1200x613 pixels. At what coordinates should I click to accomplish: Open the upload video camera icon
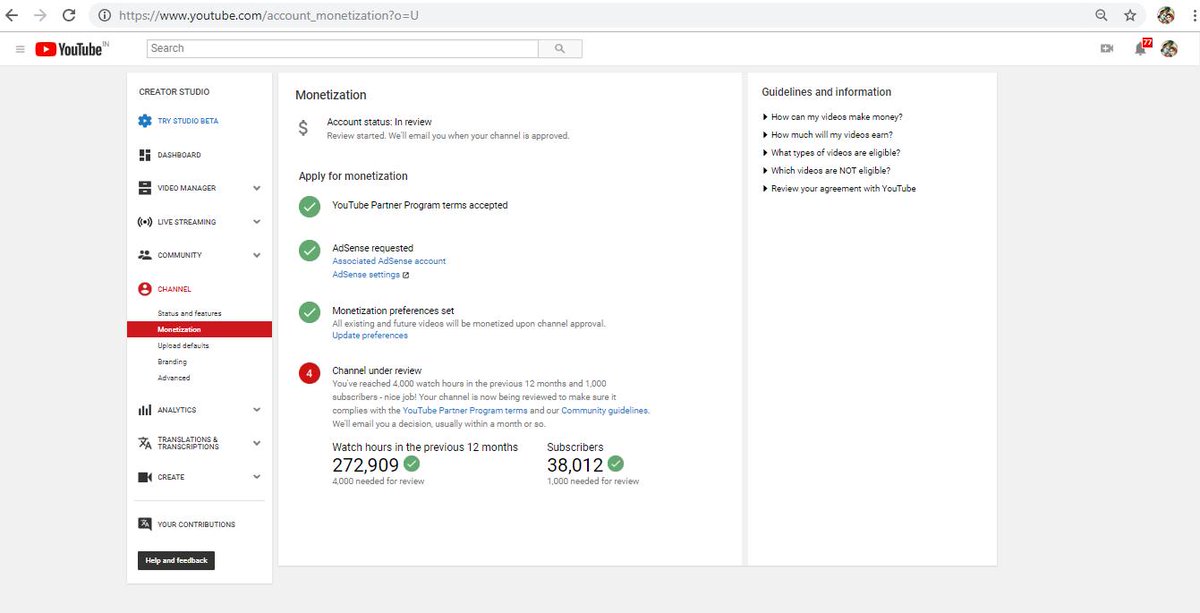1107,48
